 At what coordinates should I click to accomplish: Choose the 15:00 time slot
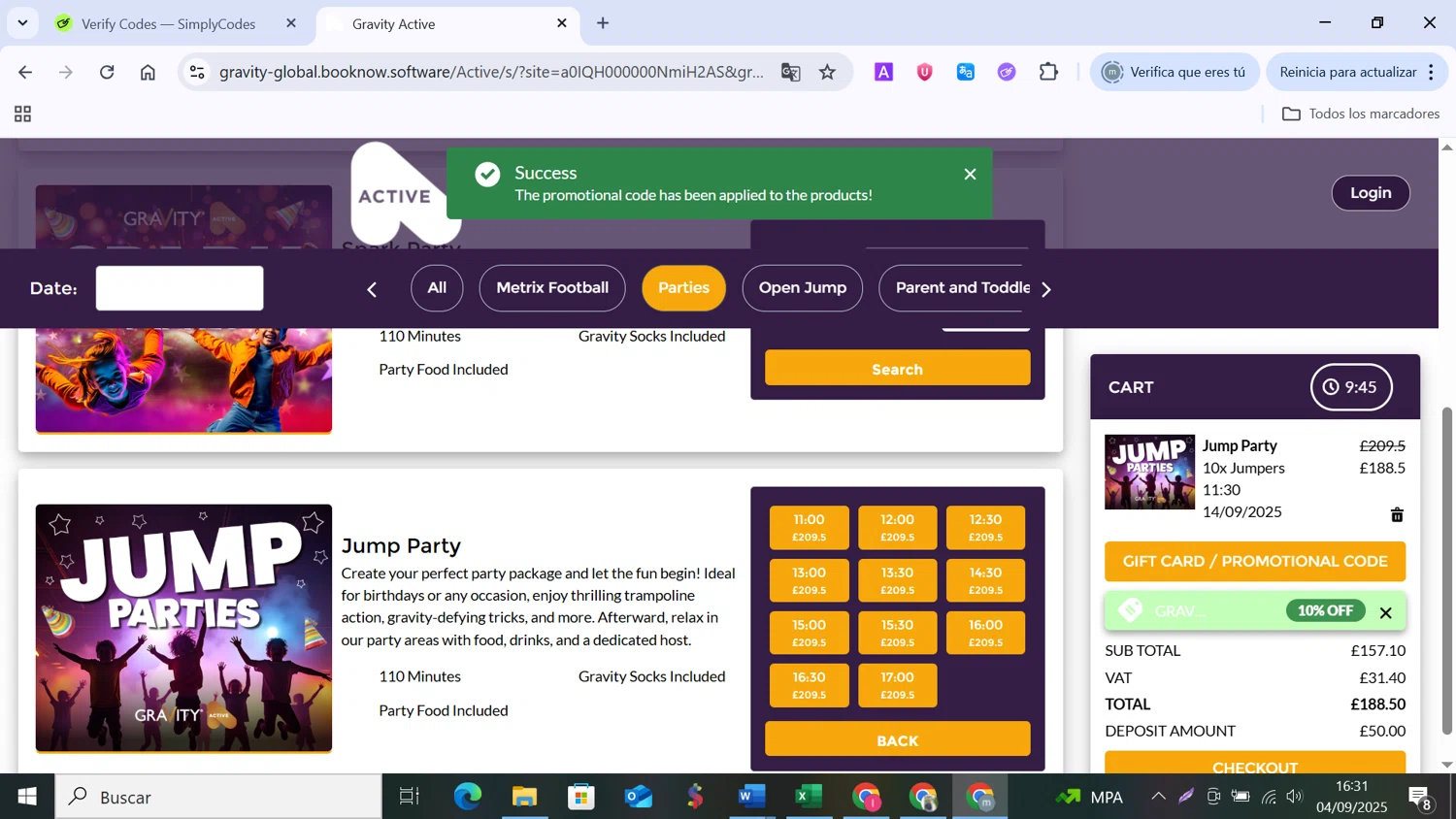pyautogui.click(x=809, y=633)
